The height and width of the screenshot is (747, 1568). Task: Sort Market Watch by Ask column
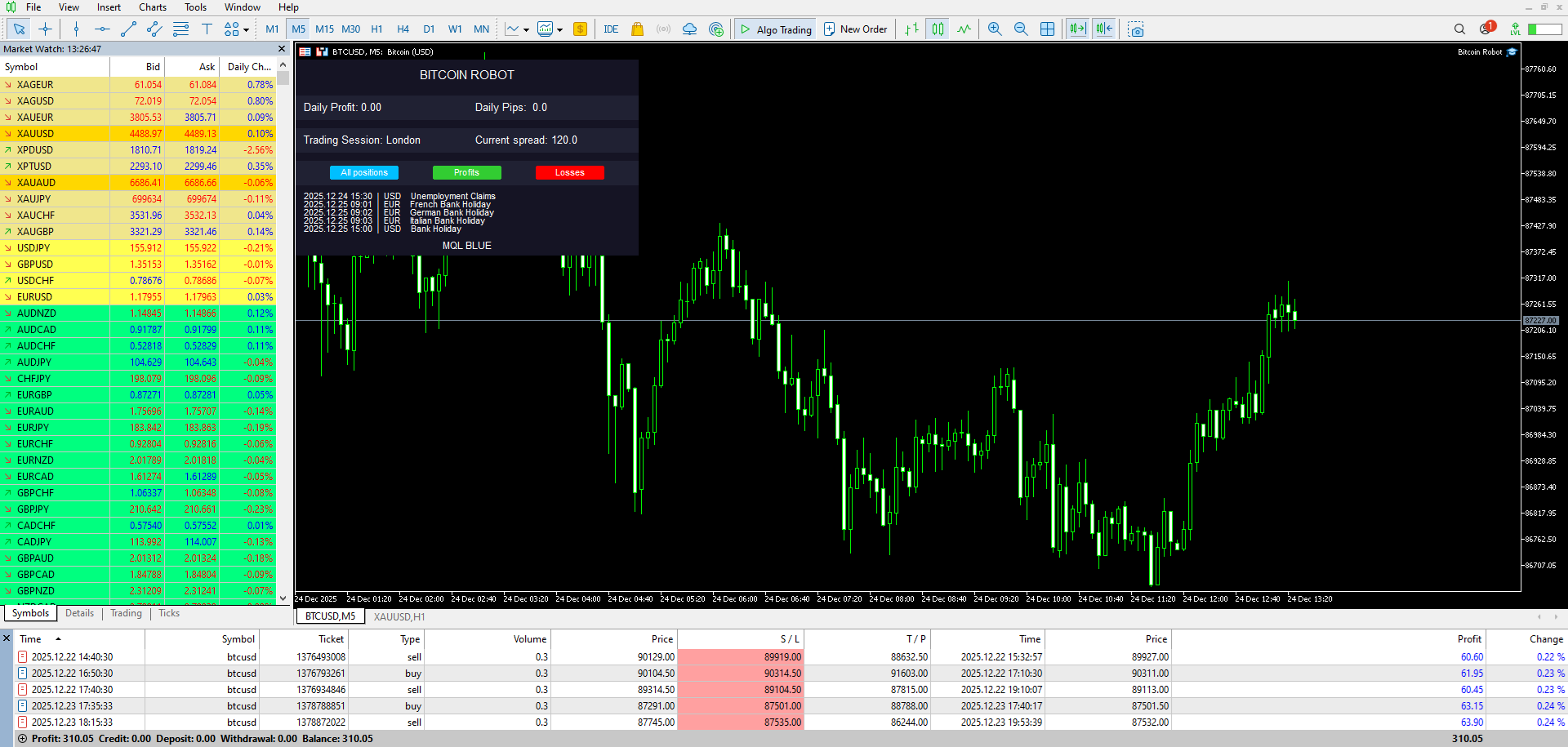[192, 67]
